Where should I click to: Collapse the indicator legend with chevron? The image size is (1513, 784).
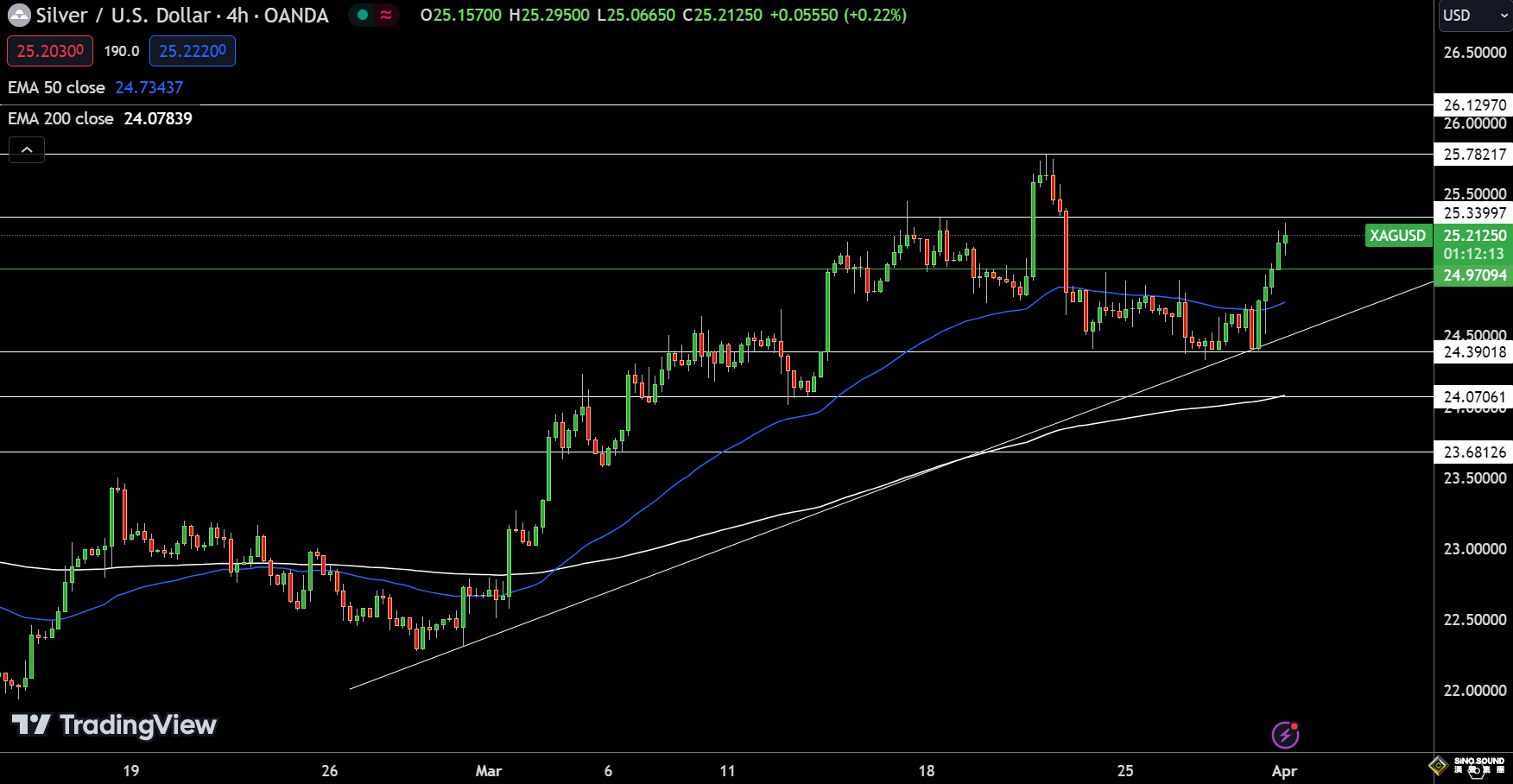pos(27,150)
